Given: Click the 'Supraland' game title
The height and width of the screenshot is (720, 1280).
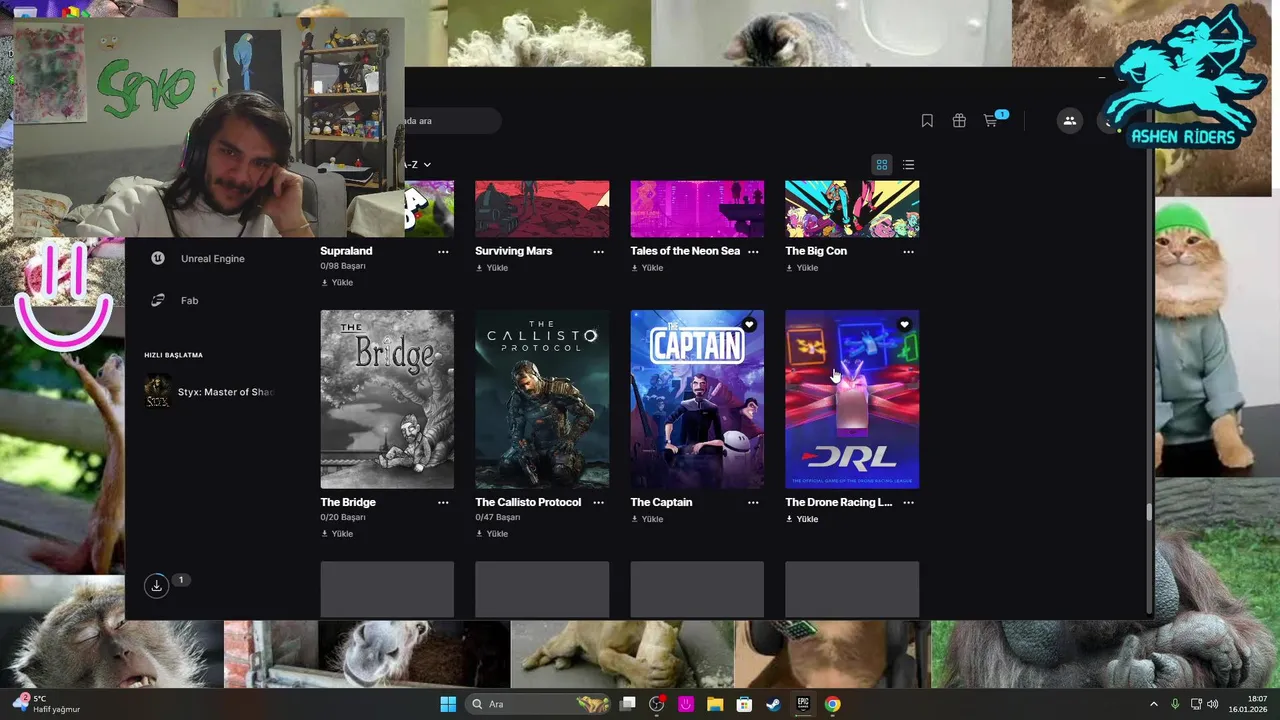Looking at the screenshot, I should point(346,251).
